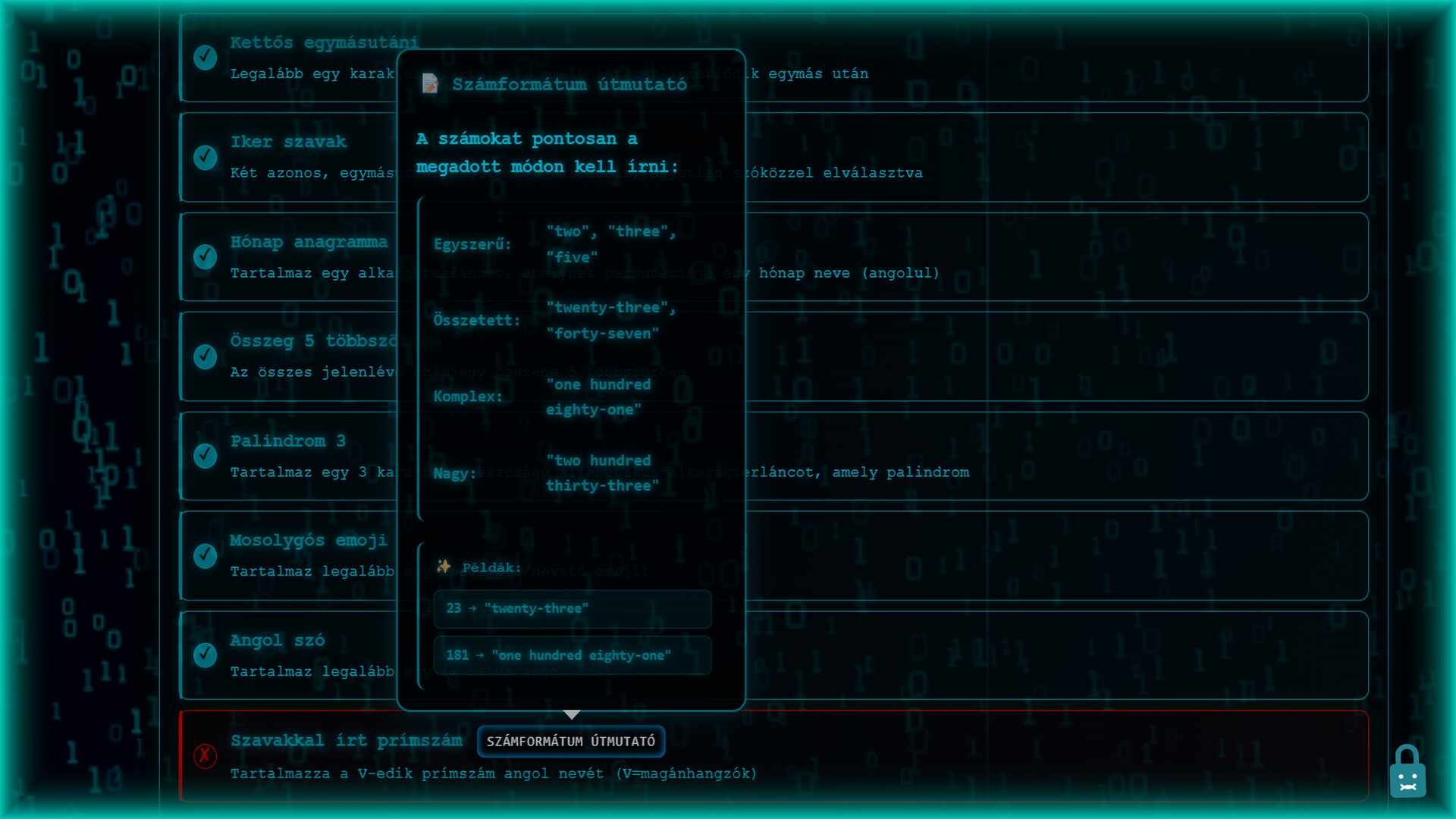The width and height of the screenshot is (1456, 819).
Task: Click the checkmark on the Iker szavak rule
Action: pos(205,157)
